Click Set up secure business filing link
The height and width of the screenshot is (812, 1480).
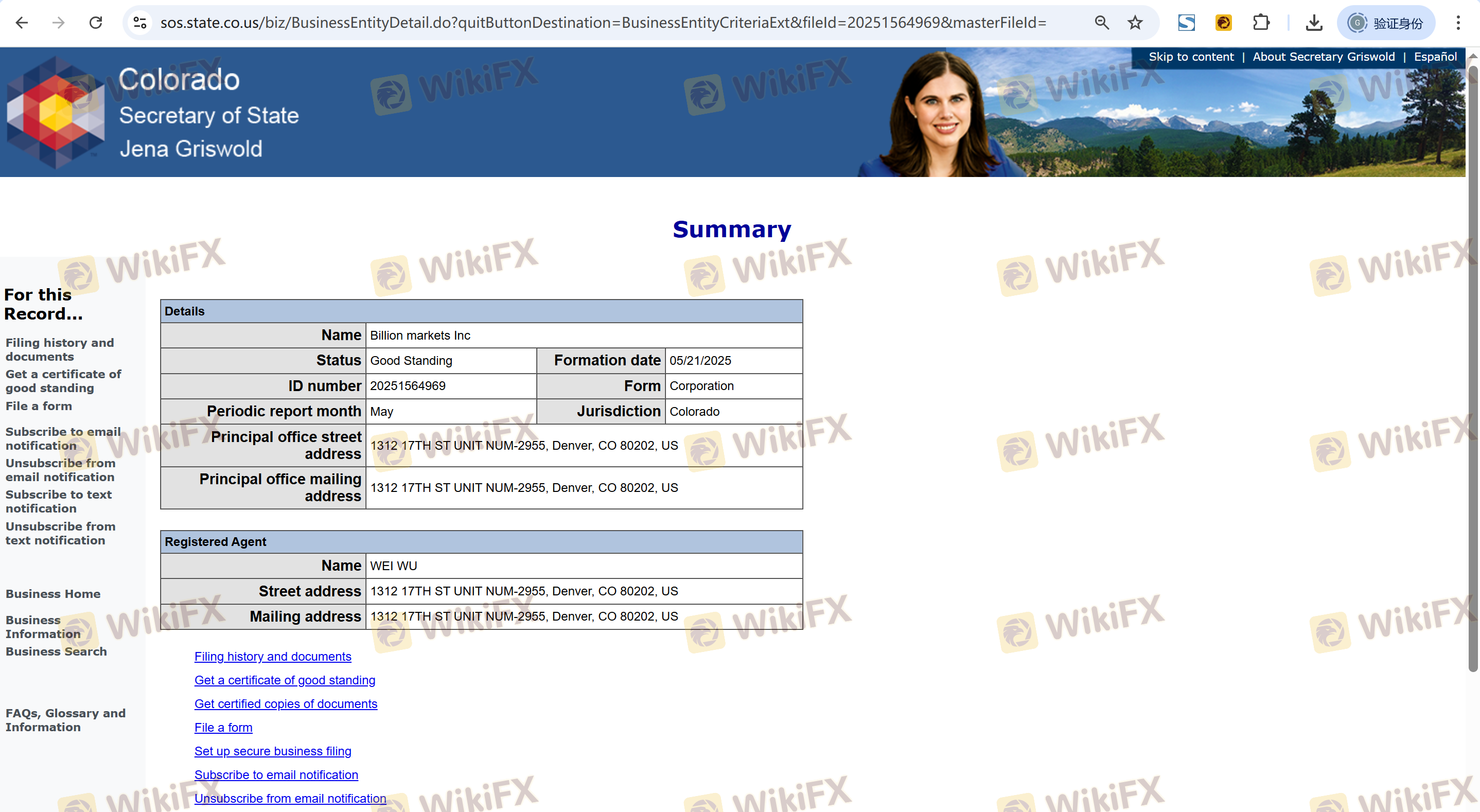click(272, 751)
